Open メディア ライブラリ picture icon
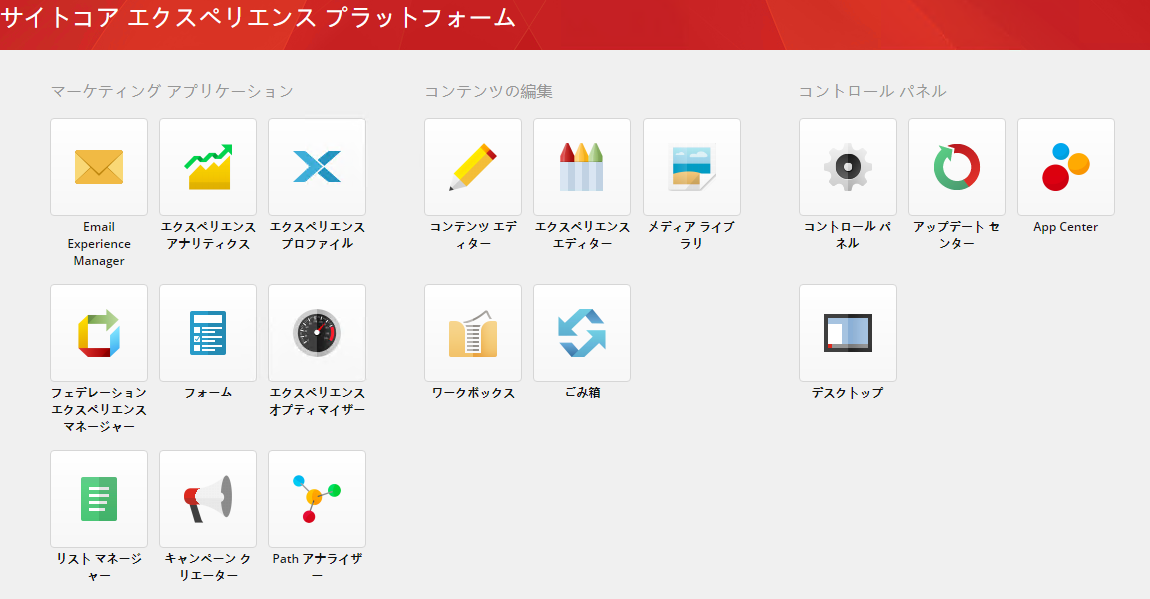This screenshot has width=1150, height=599. click(x=692, y=167)
